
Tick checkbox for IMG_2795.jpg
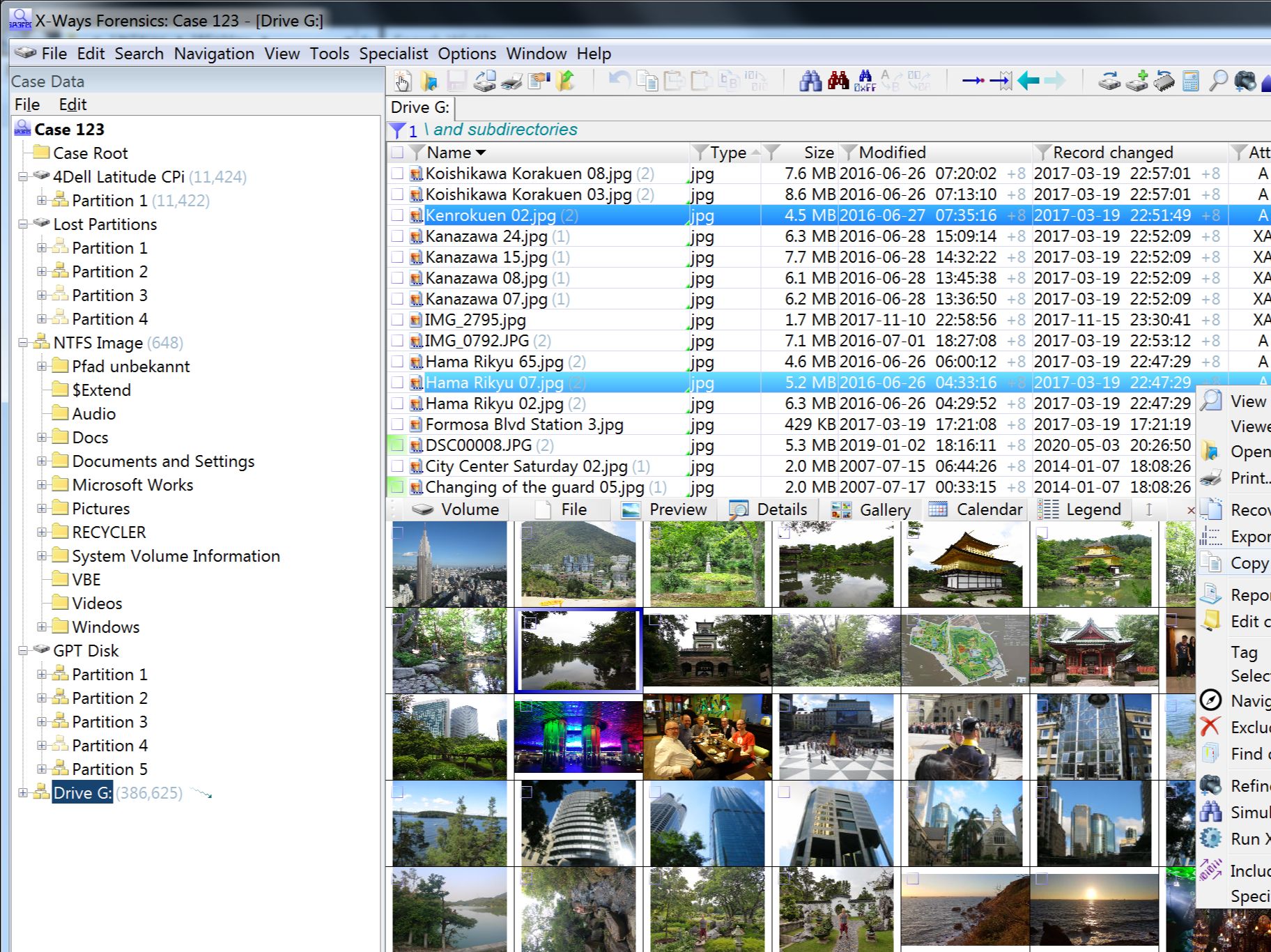397,320
